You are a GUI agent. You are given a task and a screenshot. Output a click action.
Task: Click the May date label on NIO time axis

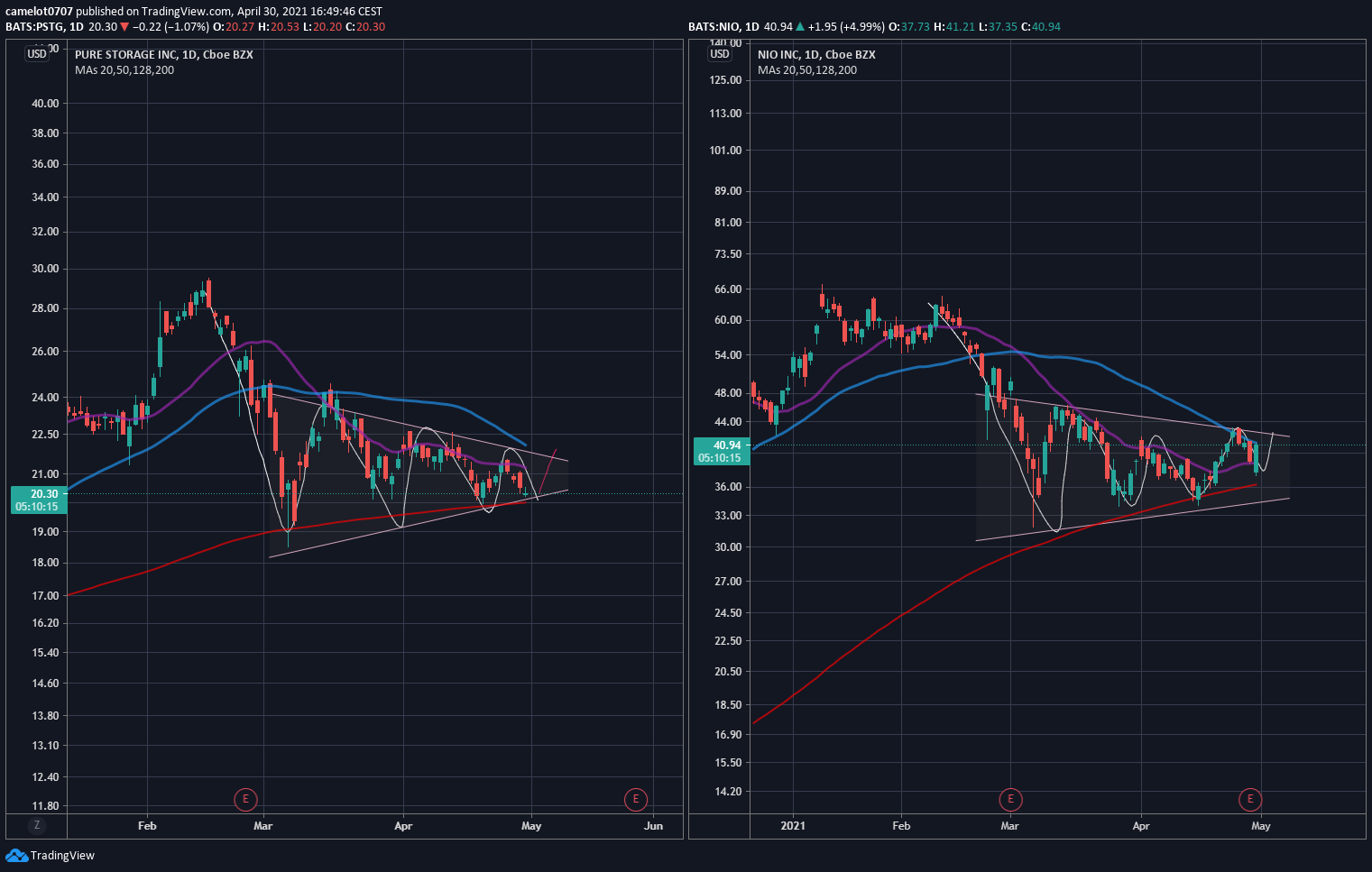coord(1261,825)
